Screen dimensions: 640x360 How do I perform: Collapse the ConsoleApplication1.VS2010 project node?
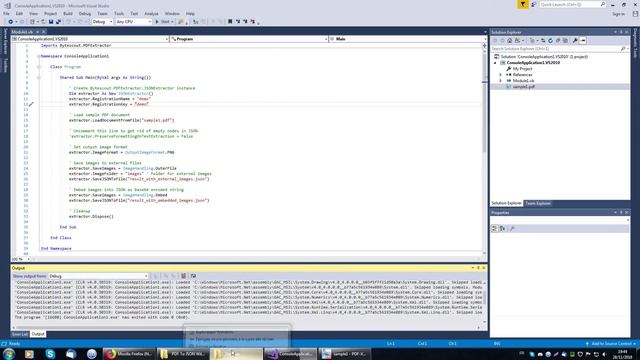[x=496, y=63]
